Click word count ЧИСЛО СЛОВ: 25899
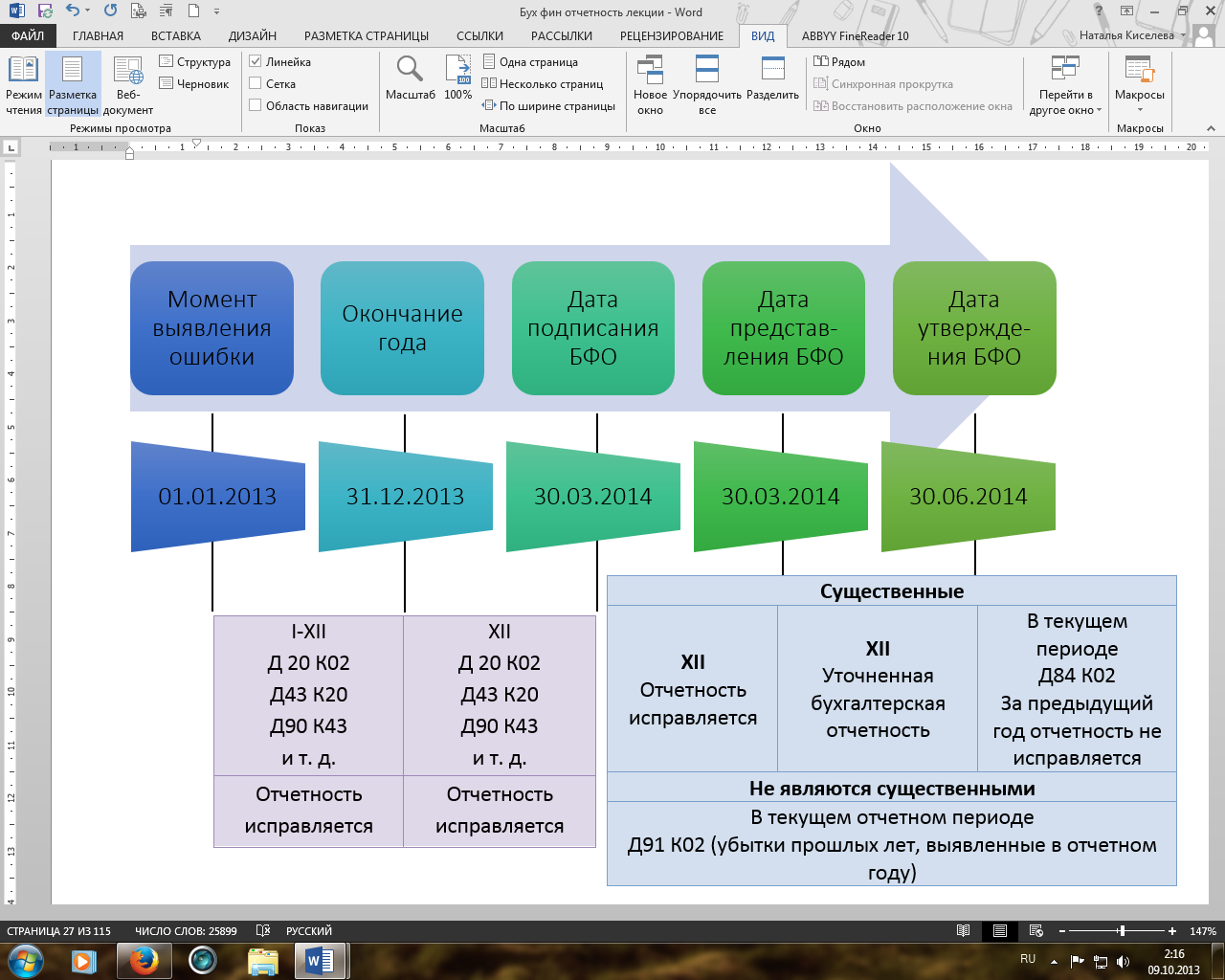 [186, 930]
